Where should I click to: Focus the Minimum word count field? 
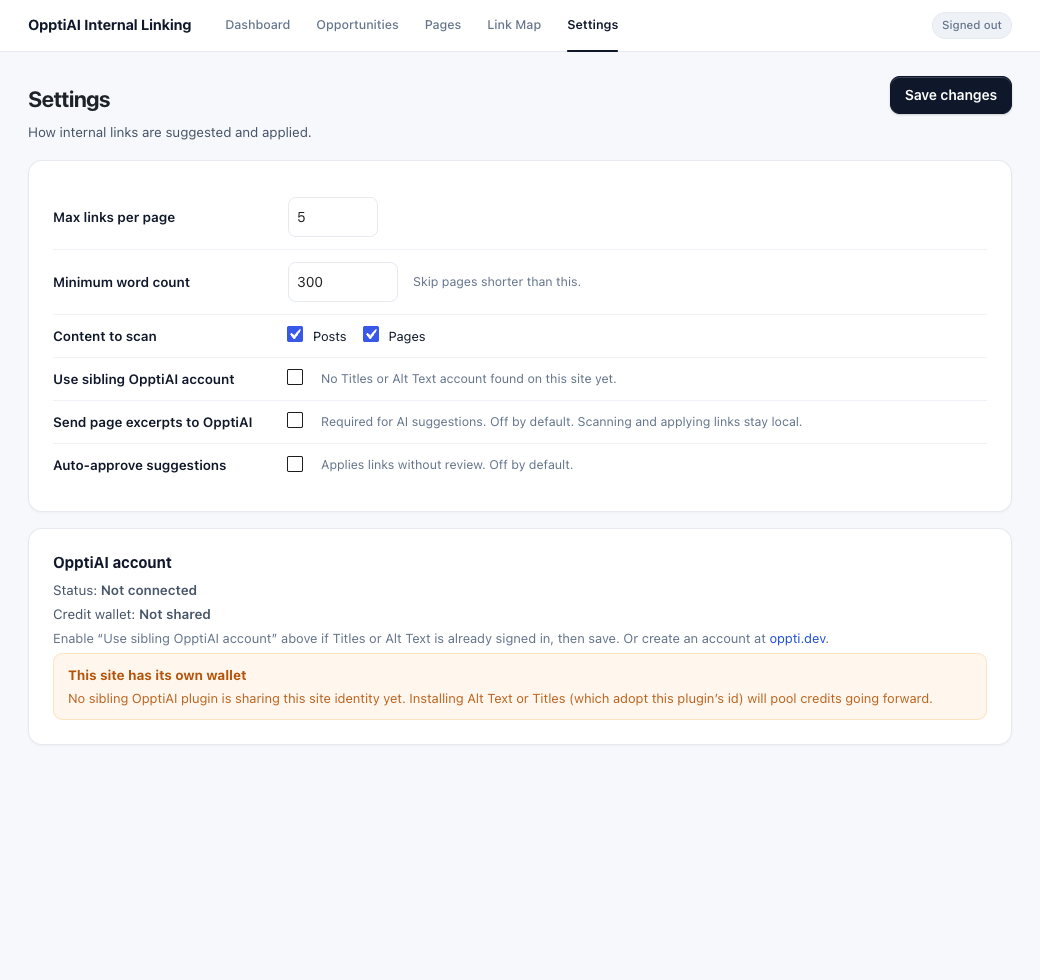342,282
